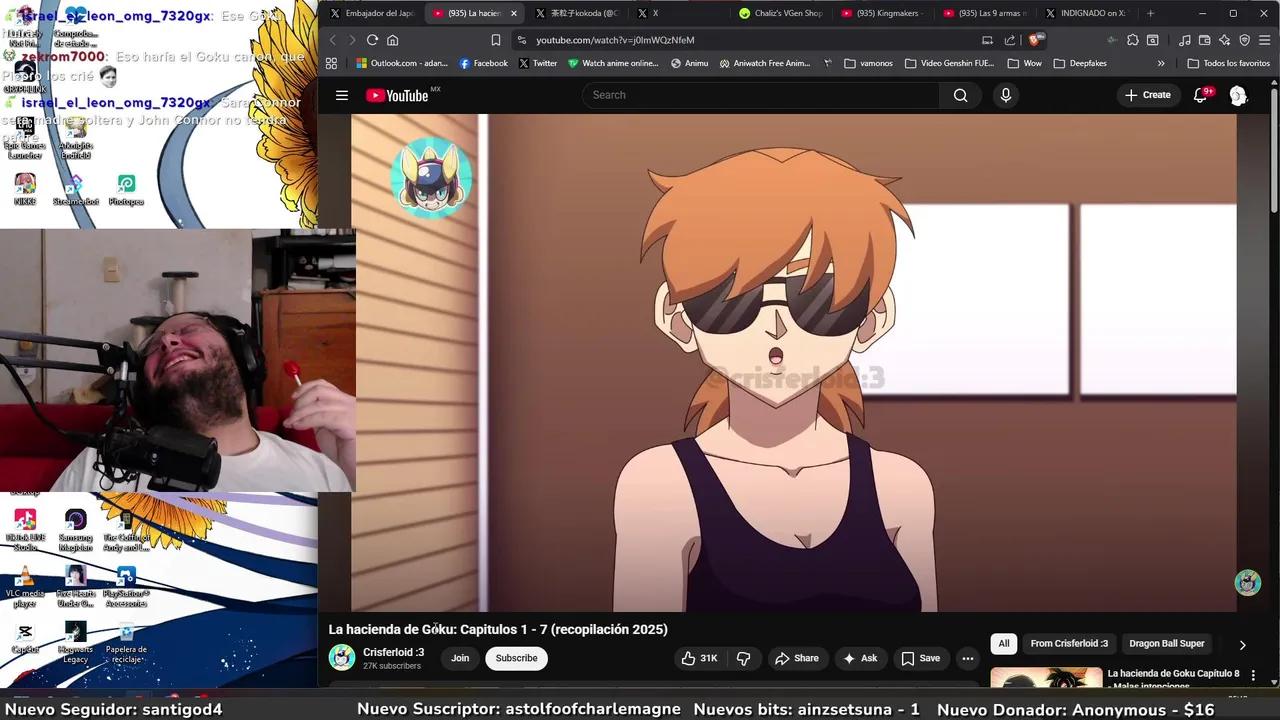Open Samsung Magician desktop shortcut

[x=76, y=531]
